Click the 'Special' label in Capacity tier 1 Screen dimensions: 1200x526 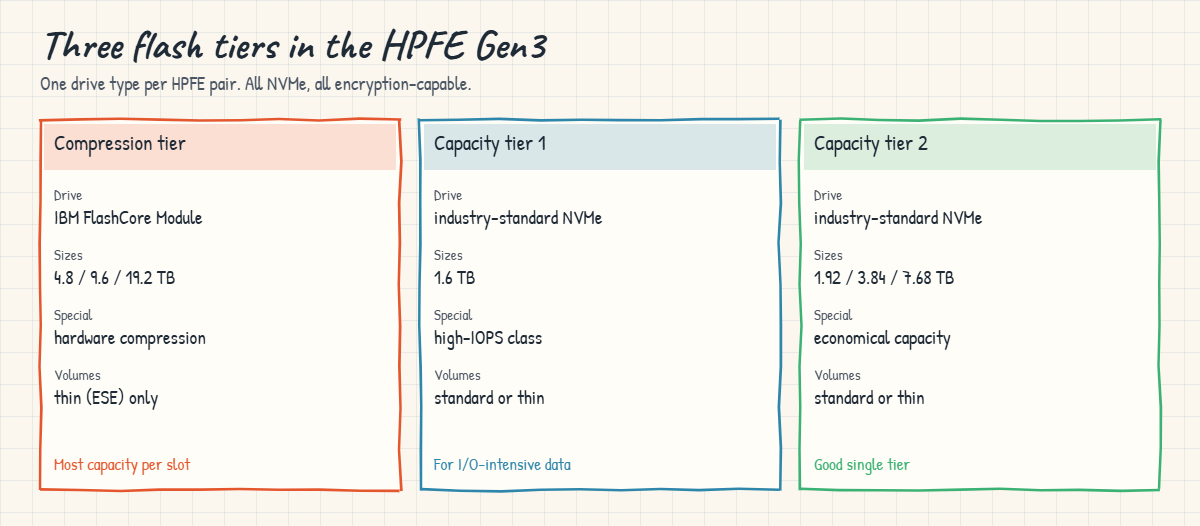453,316
